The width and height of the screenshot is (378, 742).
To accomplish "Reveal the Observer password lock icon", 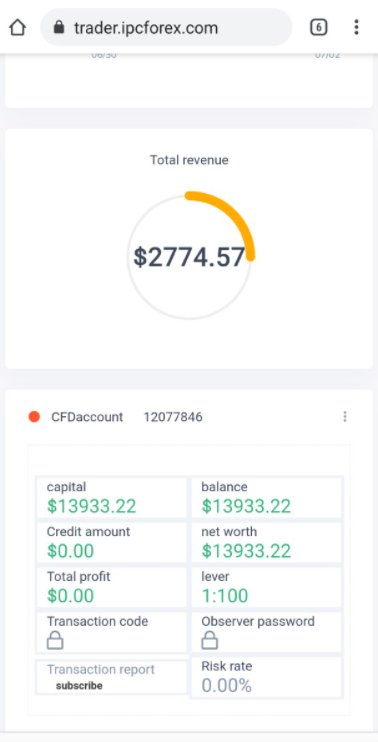I will coord(210,641).
